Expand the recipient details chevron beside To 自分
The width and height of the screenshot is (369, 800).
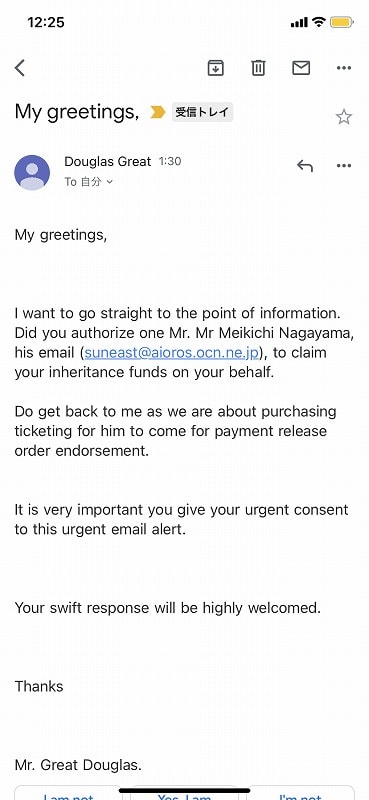(109, 182)
